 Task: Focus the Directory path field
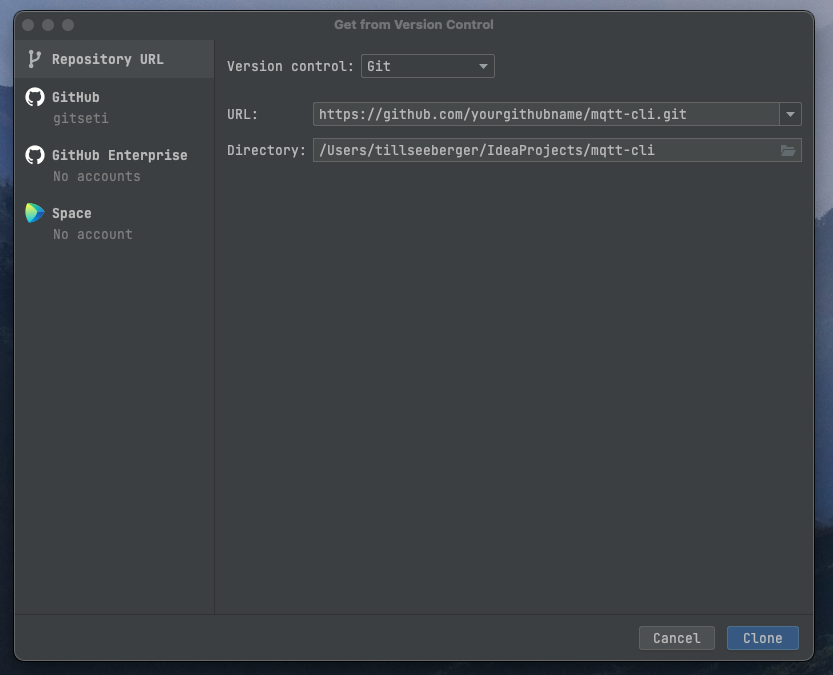point(557,150)
